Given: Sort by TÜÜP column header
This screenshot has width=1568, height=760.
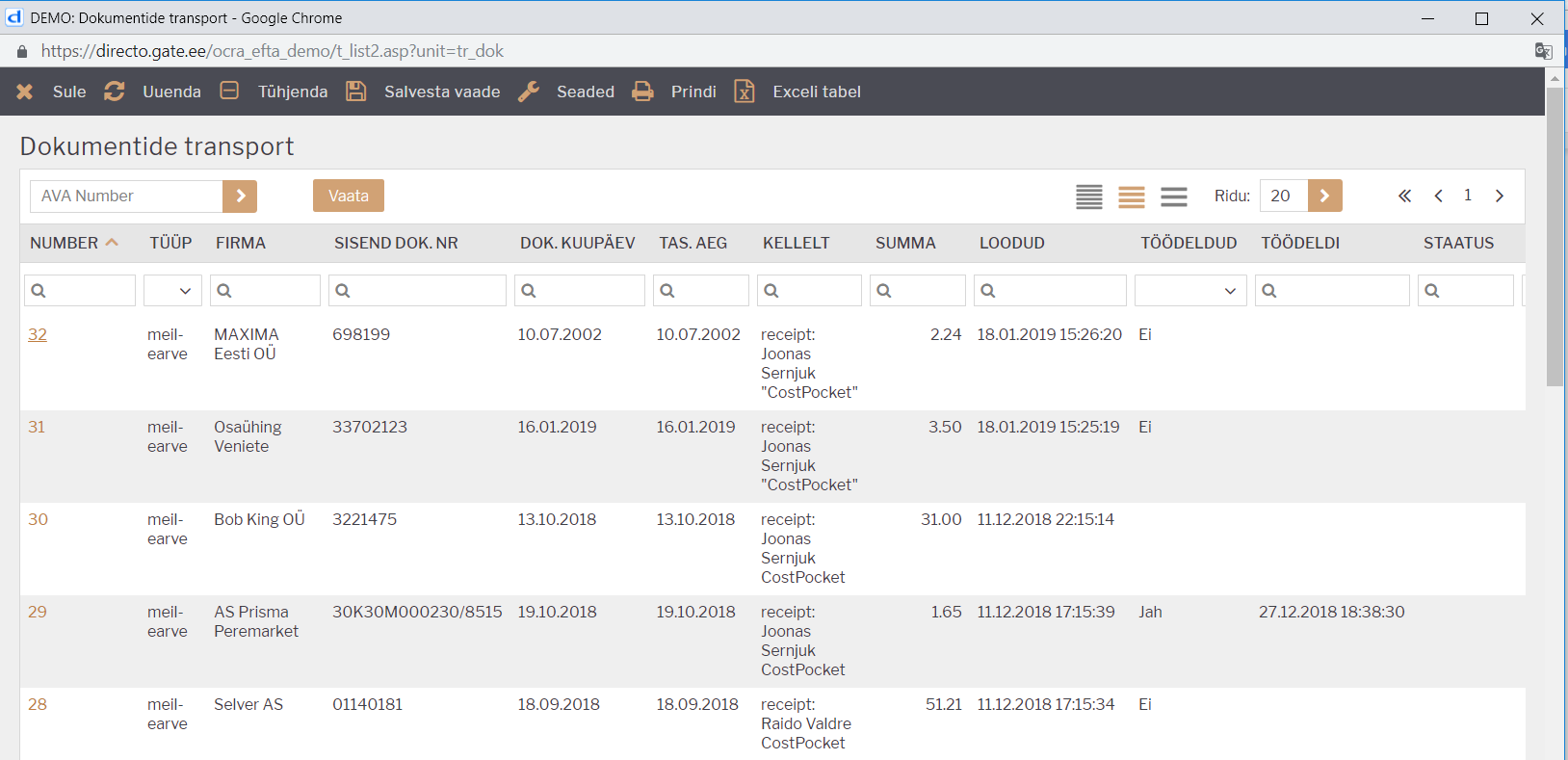Looking at the screenshot, I should pos(170,243).
